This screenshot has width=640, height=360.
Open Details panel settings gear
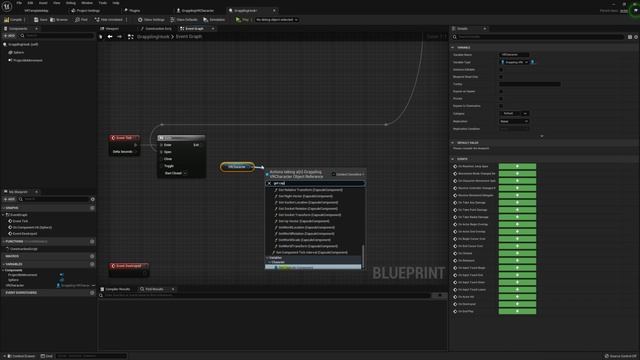coord(636,37)
